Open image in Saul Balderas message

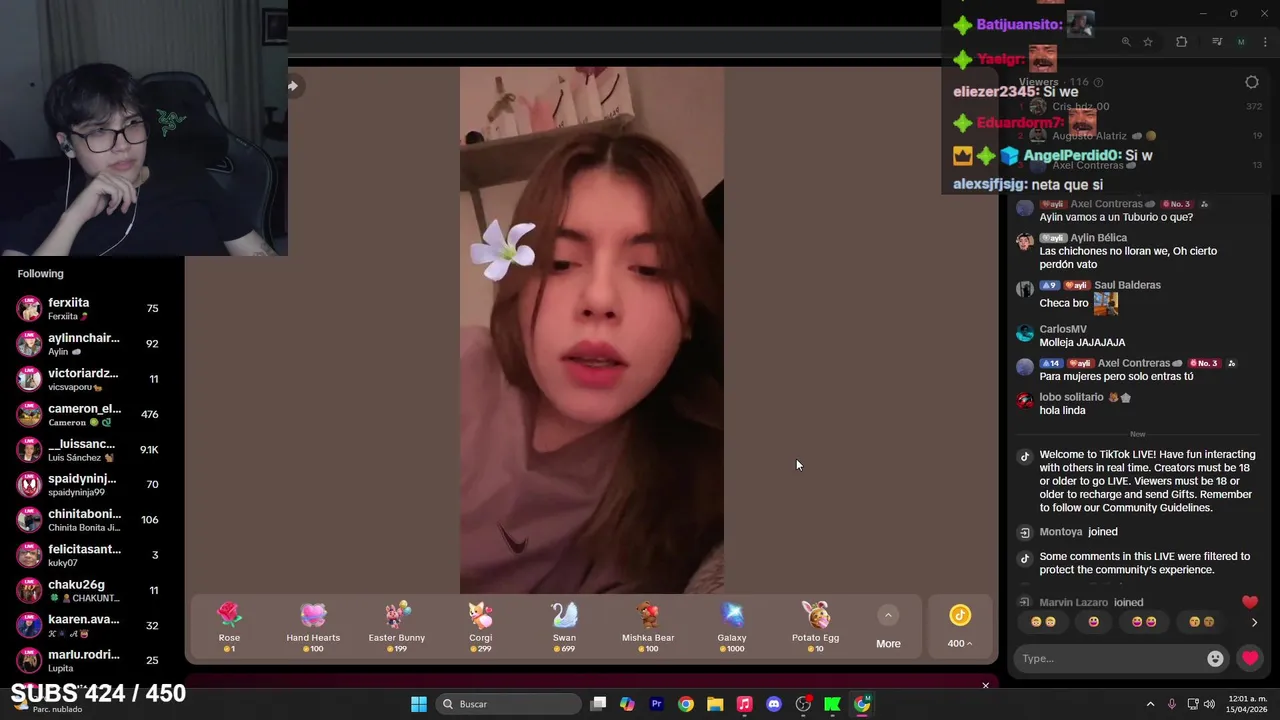[x=1105, y=303]
